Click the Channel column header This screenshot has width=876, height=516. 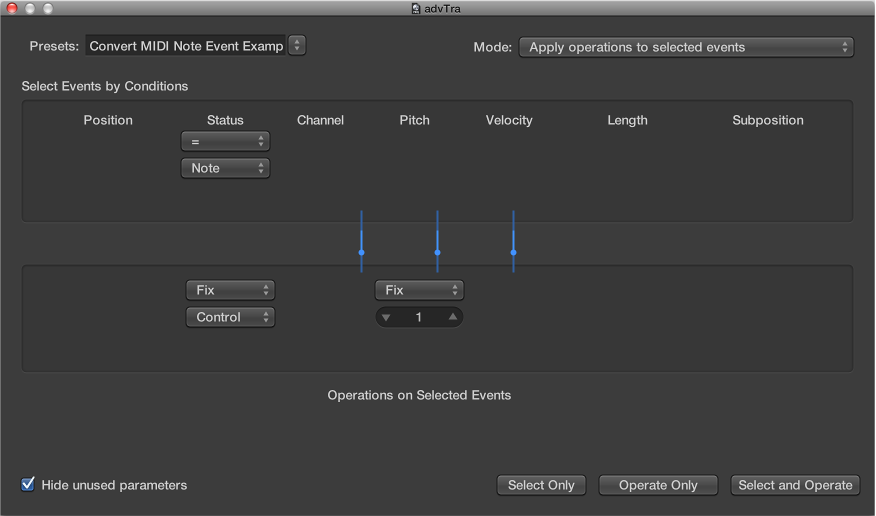click(x=320, y=120)
